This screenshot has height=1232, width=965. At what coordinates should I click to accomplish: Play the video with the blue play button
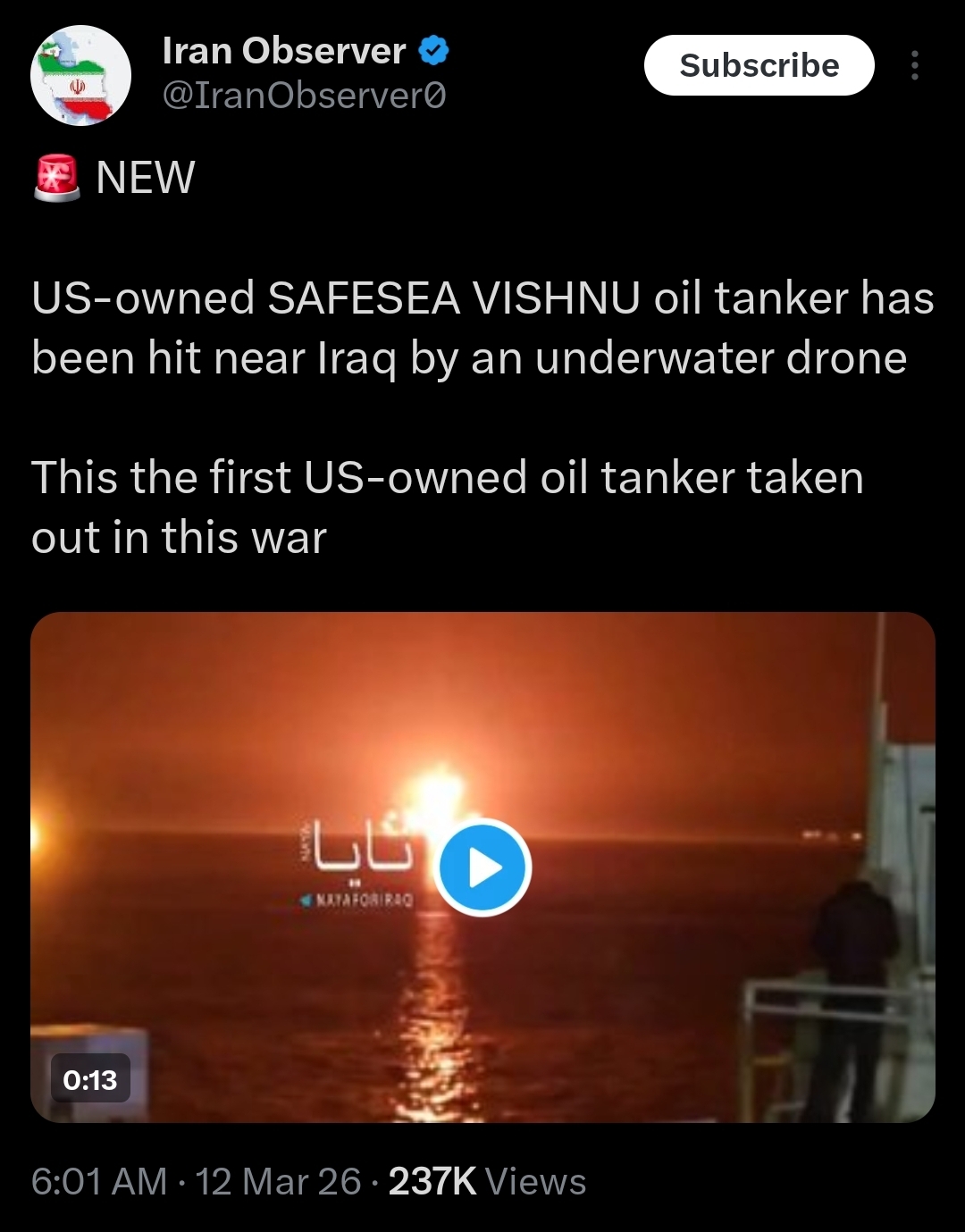click(482, 867)
